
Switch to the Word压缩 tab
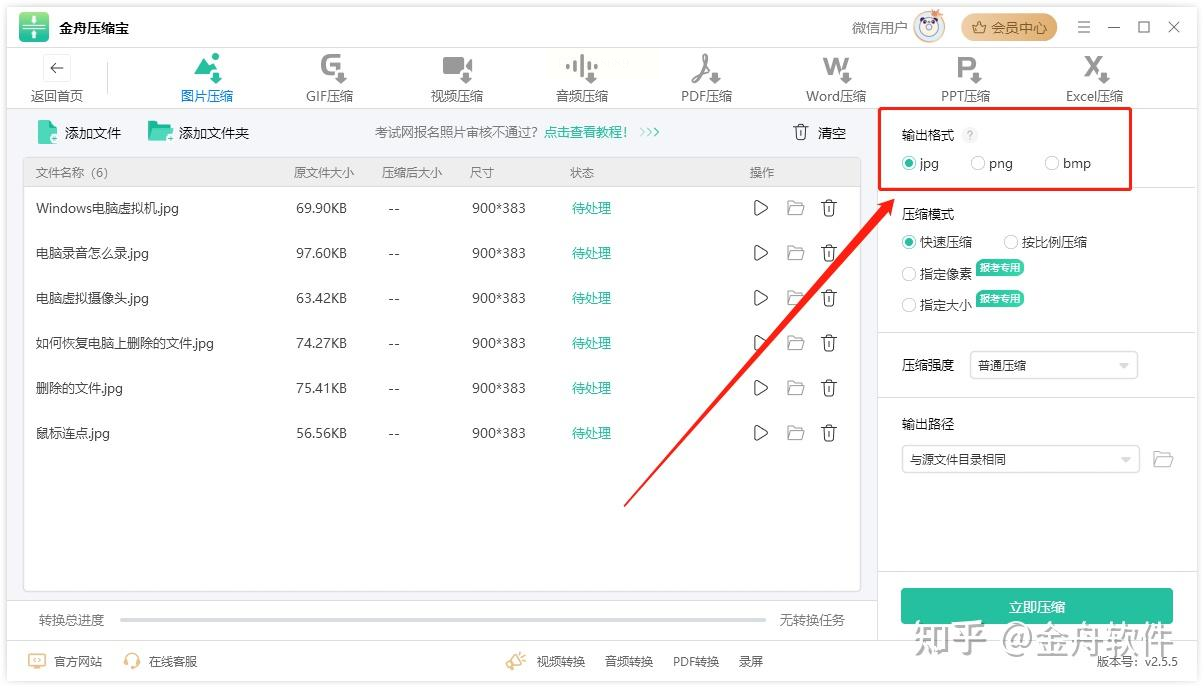pos(836,78)
